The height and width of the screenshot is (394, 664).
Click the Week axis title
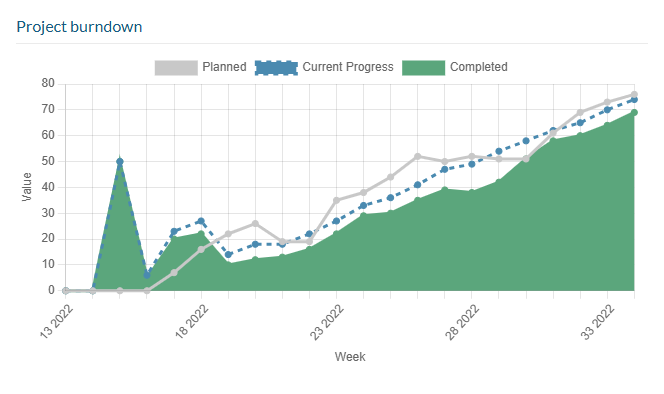(350, 357)
